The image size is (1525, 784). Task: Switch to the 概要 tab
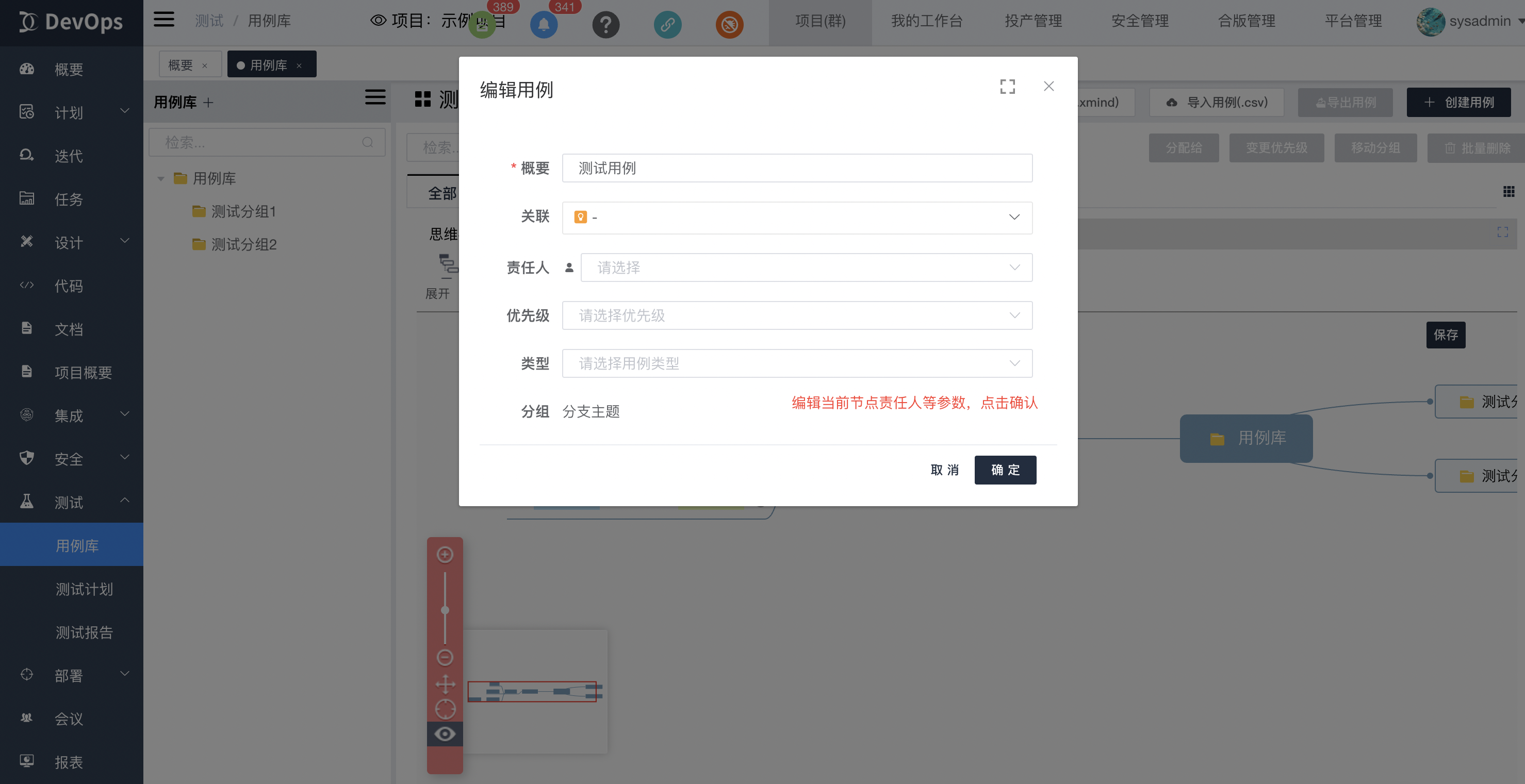[x=181, y=65]
